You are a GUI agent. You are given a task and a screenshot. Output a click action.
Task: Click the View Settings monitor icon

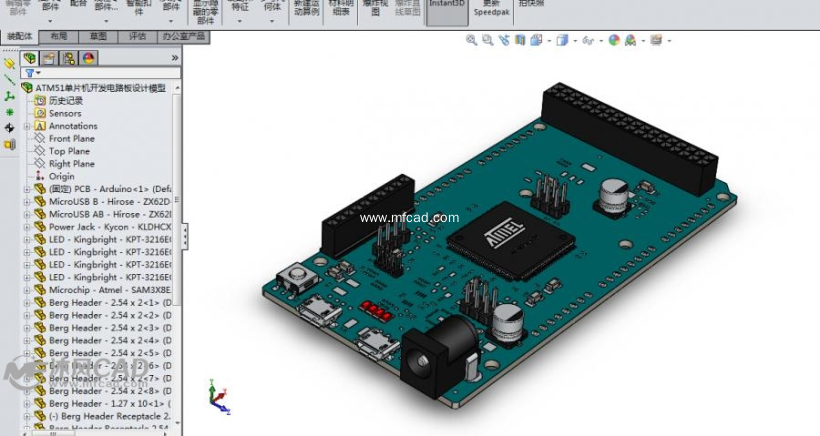coord(656,40)
